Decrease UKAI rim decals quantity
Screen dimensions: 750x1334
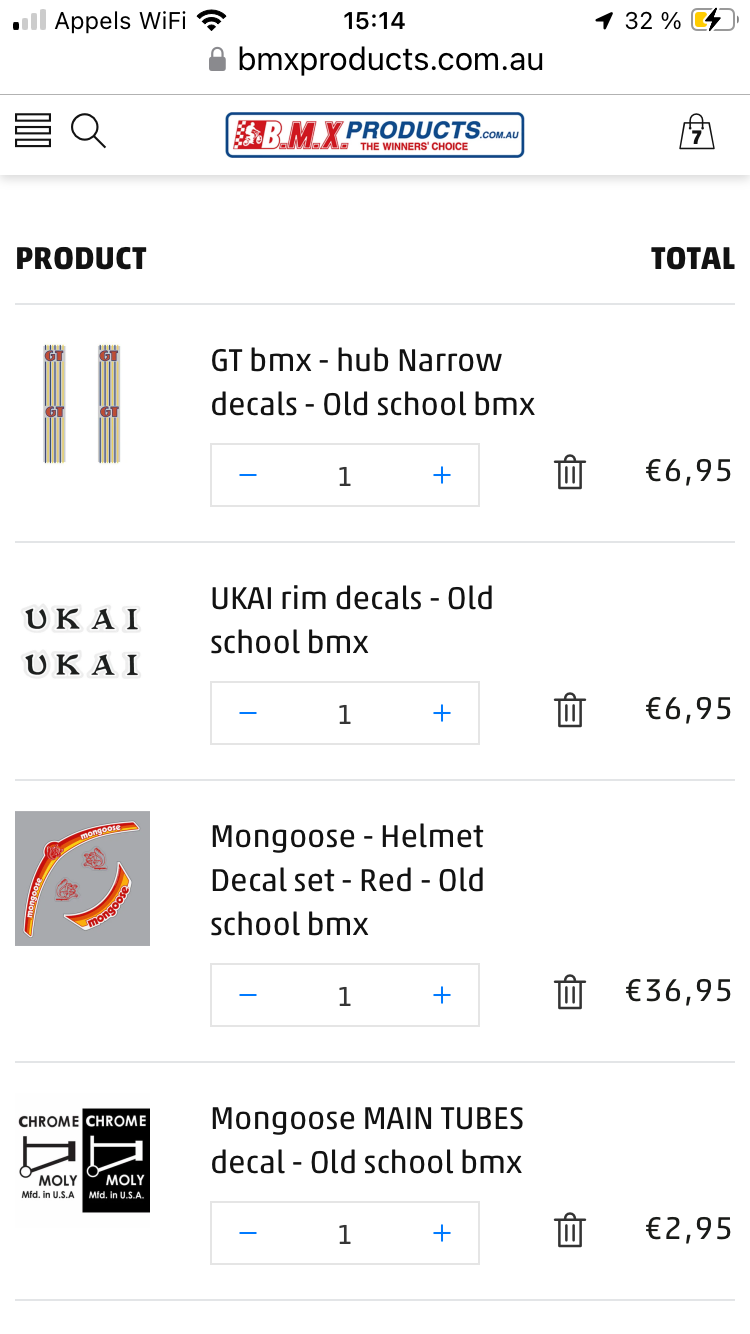[x=248, y=713]
